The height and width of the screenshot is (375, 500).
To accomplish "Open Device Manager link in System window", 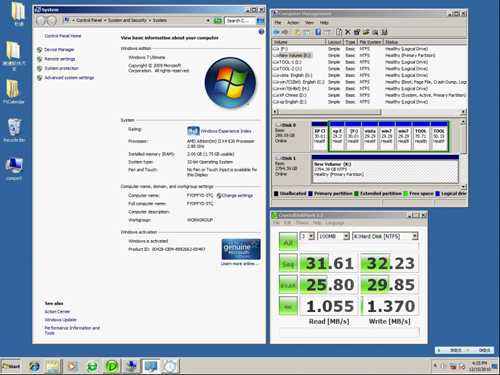I will (59, 50).
